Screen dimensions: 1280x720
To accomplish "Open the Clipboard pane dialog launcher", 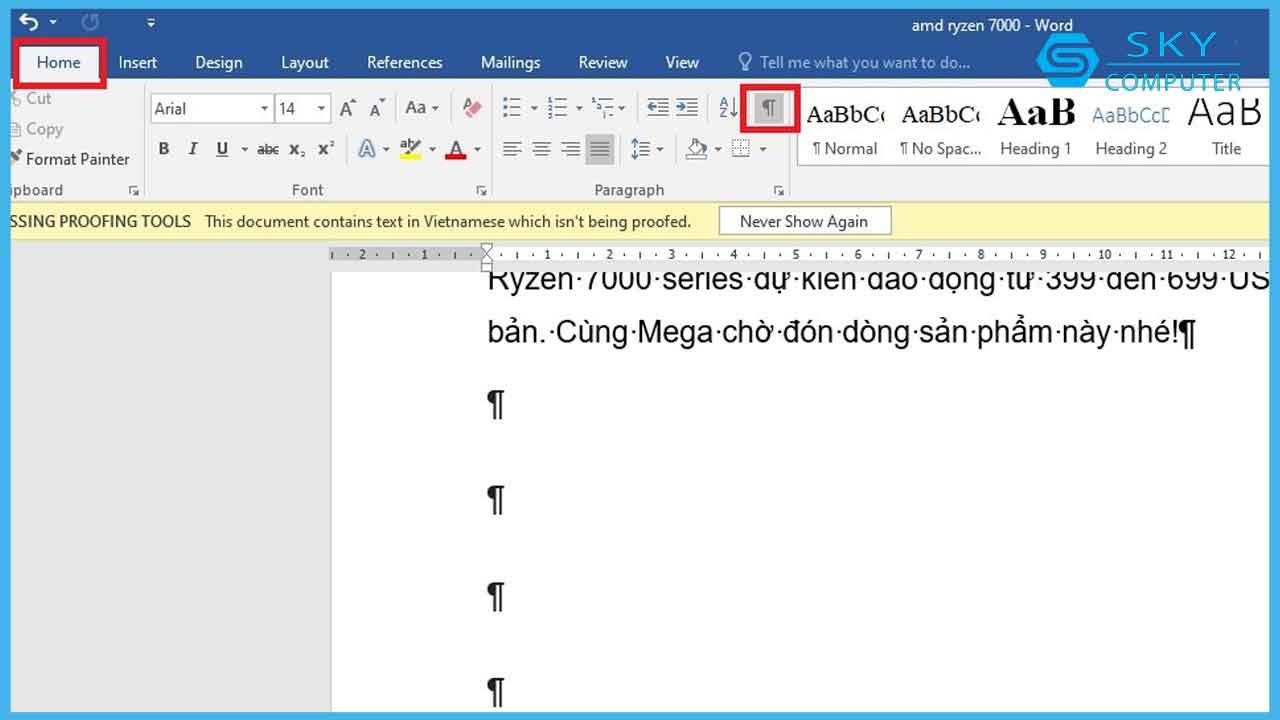I will tap(134, 190).
